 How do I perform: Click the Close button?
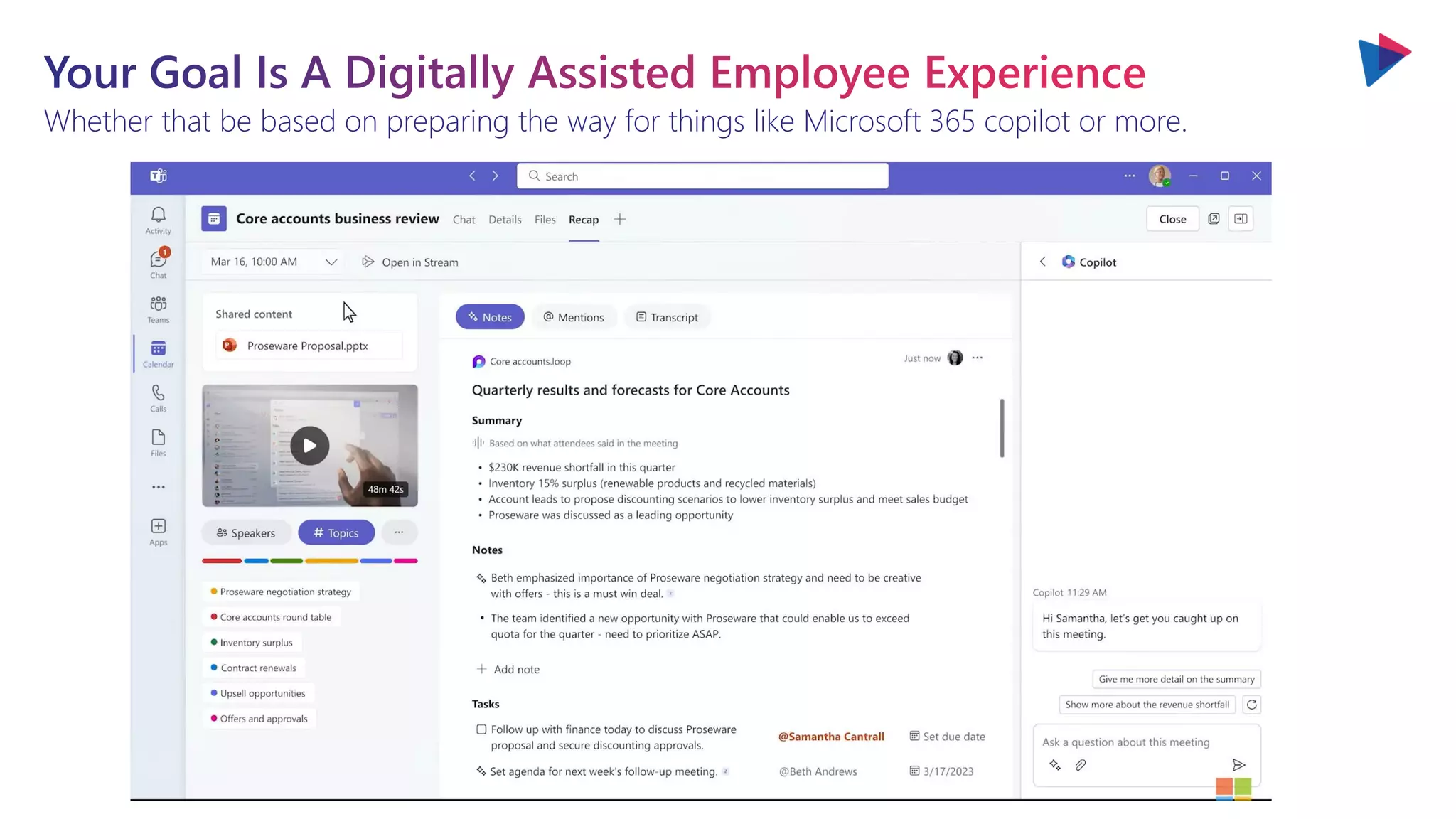pyautogui.click(x=1172, y=219)
